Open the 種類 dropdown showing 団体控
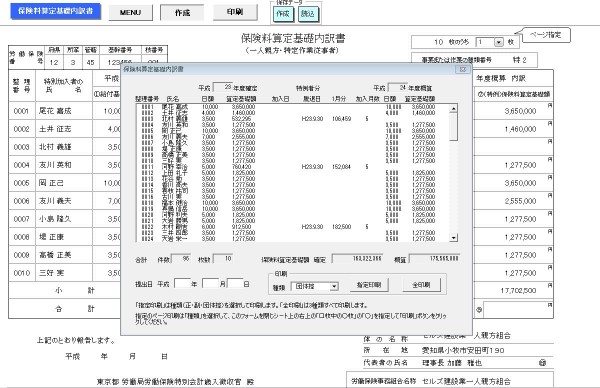This screenshot has width=600, height=388. [x=334, y=286]
